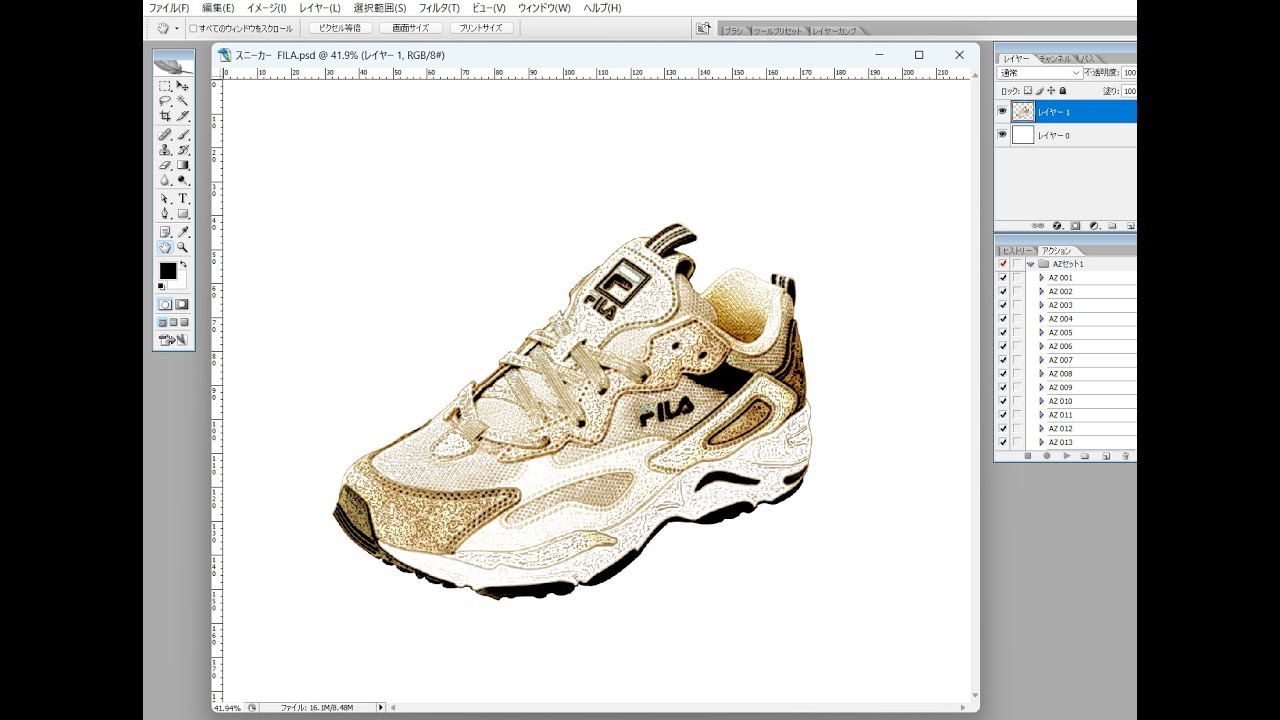Add a layer style in Layers panel
The height and width of the screenshot is (720, 1280).
click(x=1057, y=226)
